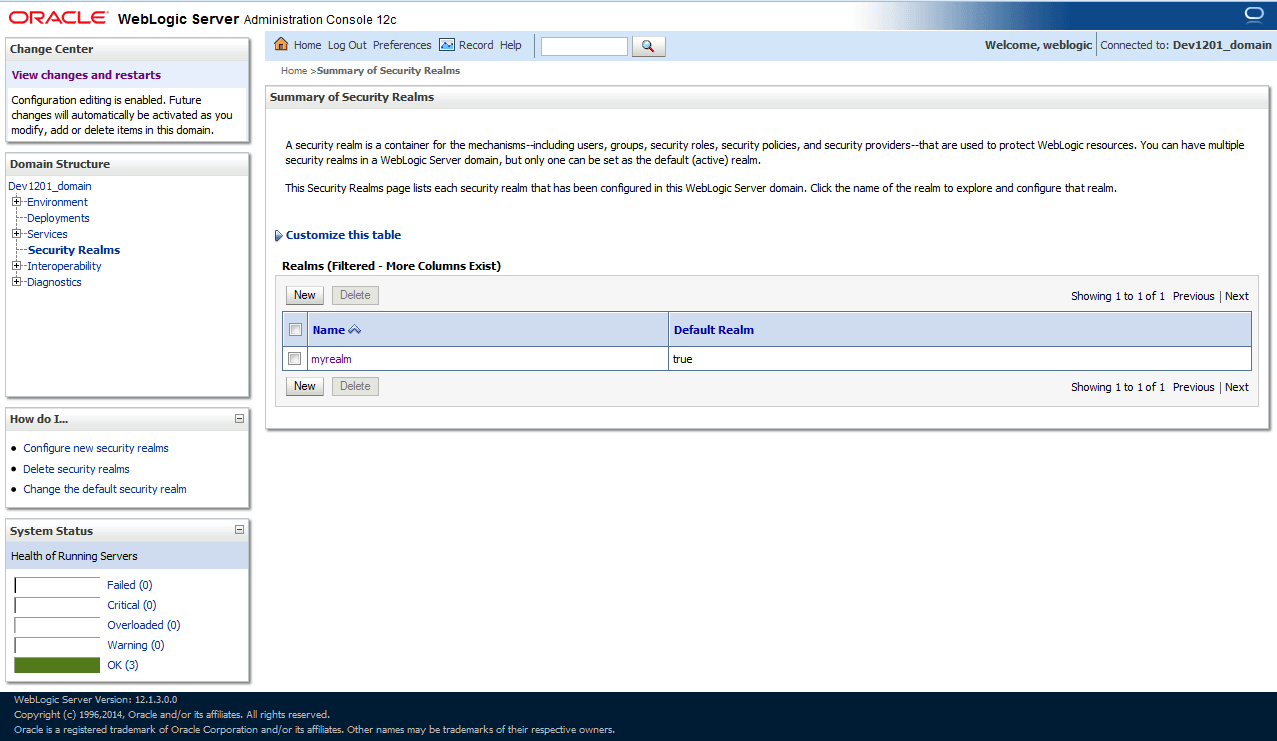Screen dimensions: 1277x741
Task: Click the magnifier search button
Action: tap(648, 46)
